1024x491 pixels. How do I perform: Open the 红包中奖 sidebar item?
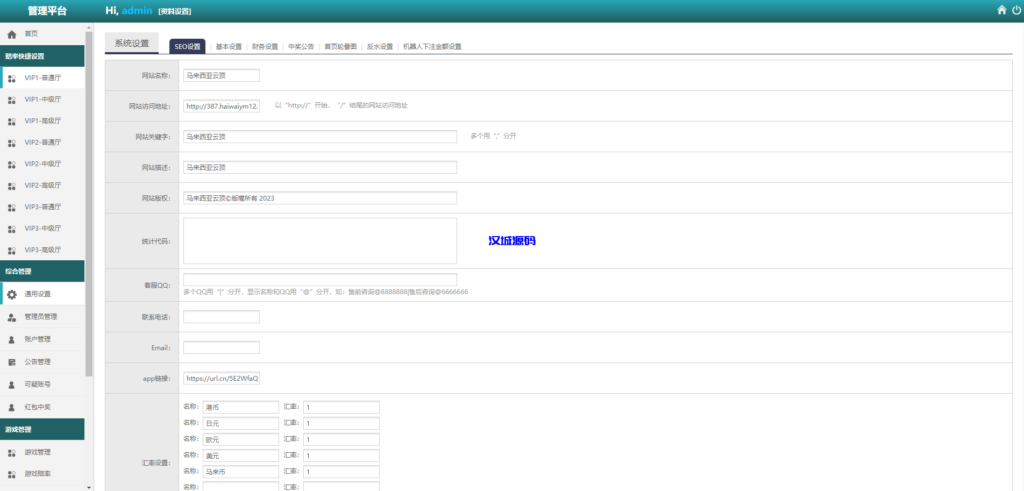38,406
